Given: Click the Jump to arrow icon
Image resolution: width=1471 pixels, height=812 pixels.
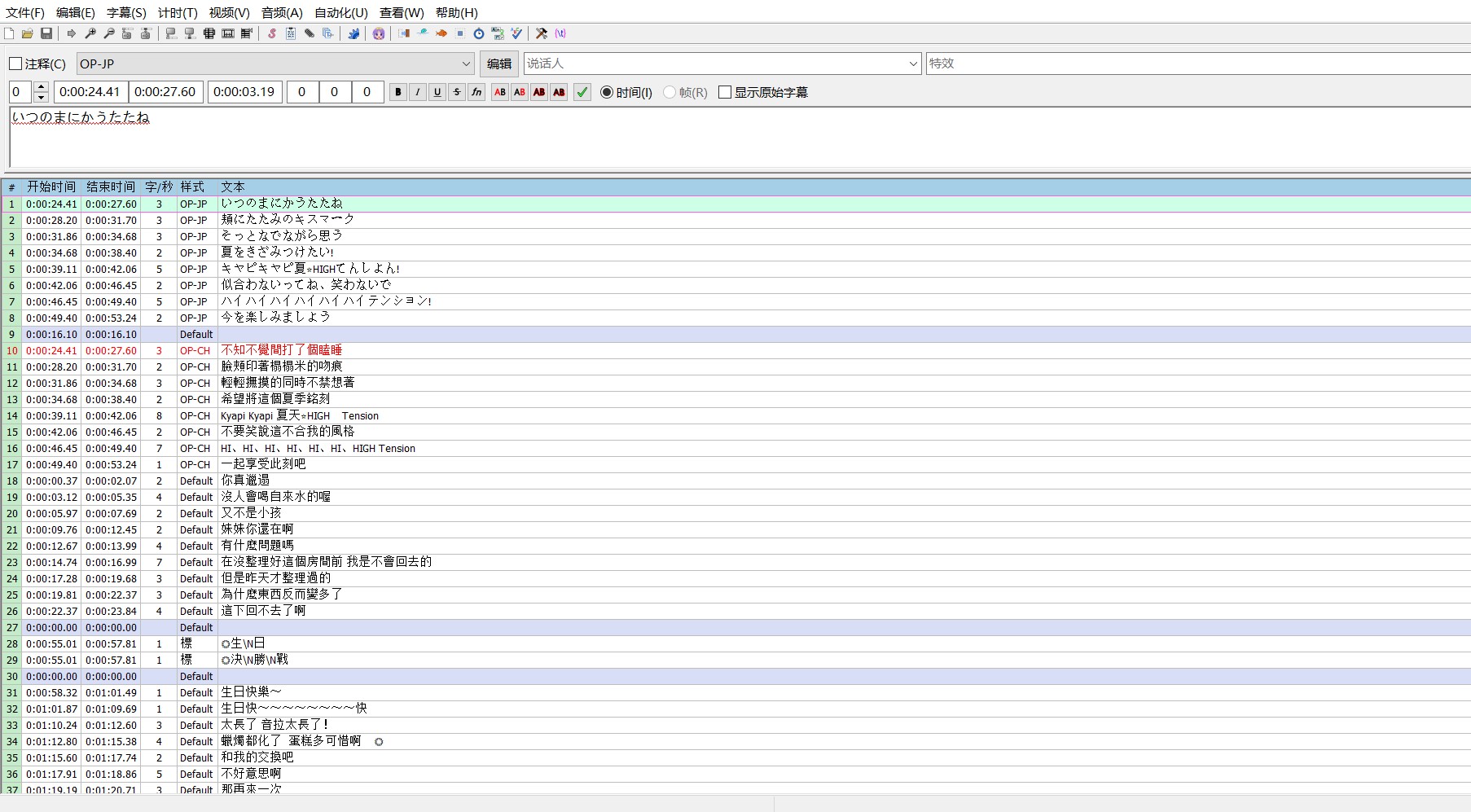Looking at the screenshot, I should [x=72, y=33].
